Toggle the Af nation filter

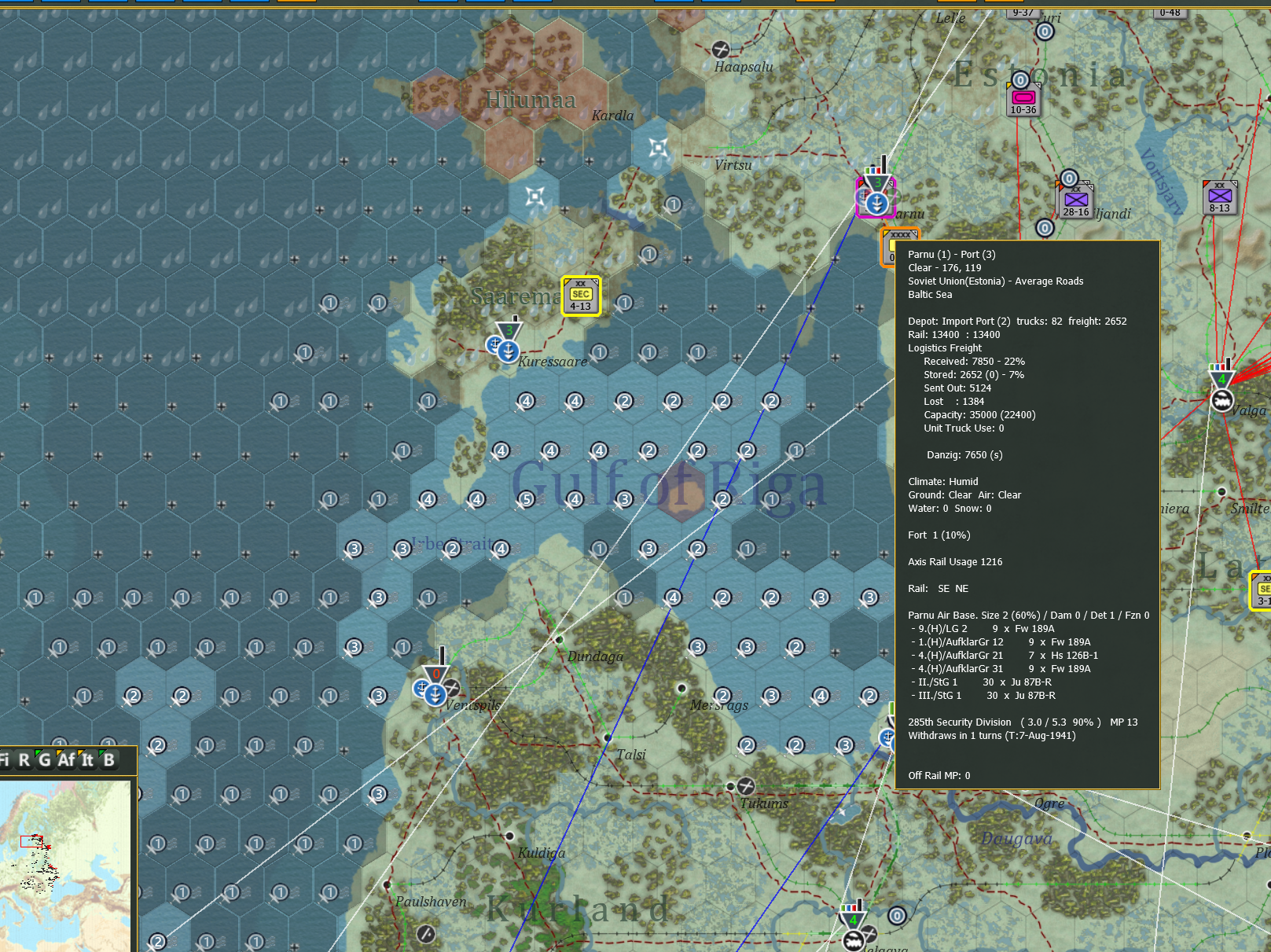(66, 759)
